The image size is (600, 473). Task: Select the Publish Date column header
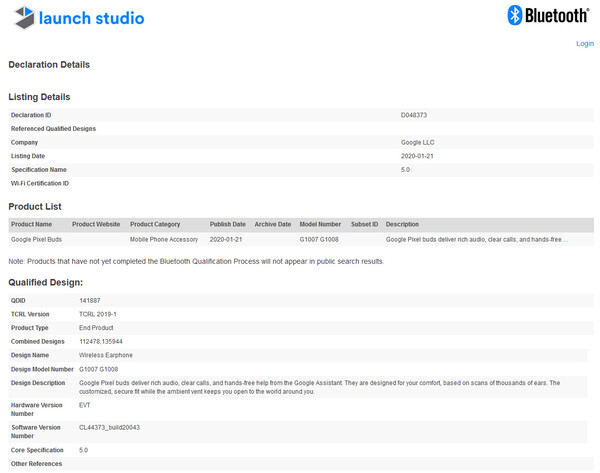pos(227,224)
